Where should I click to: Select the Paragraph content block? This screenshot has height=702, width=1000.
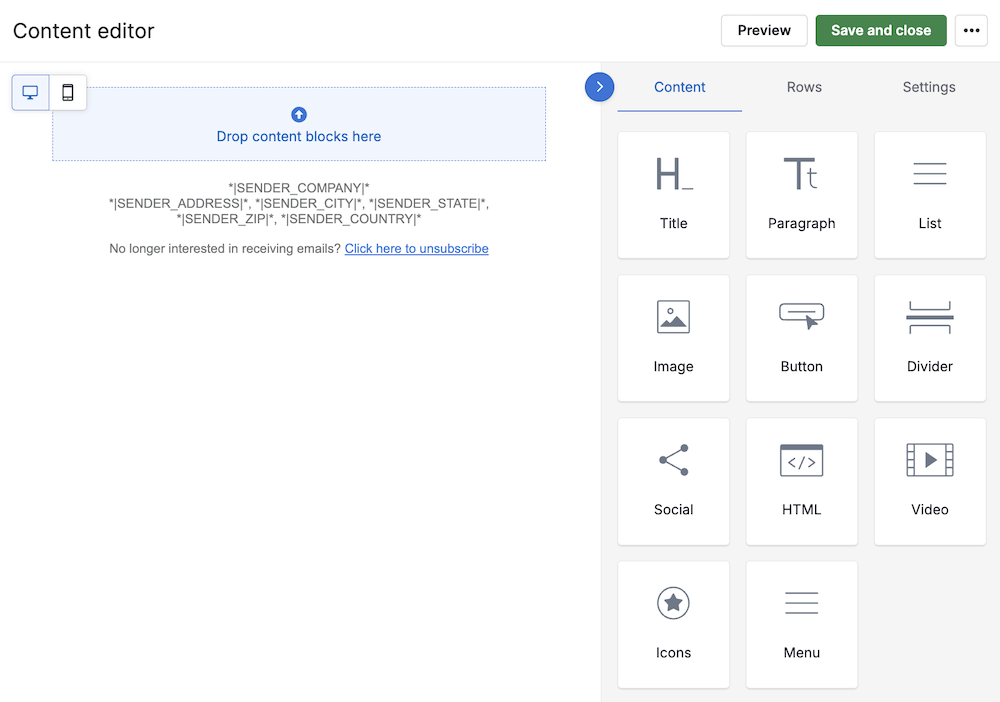[x=801, y=195]
